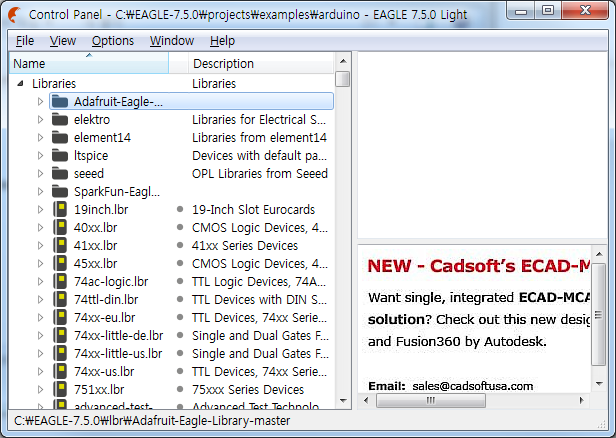This screenshot has height=438, width=616.
Task: Expand the SparkFun-Eagl folder
Action: pos(40,191)
